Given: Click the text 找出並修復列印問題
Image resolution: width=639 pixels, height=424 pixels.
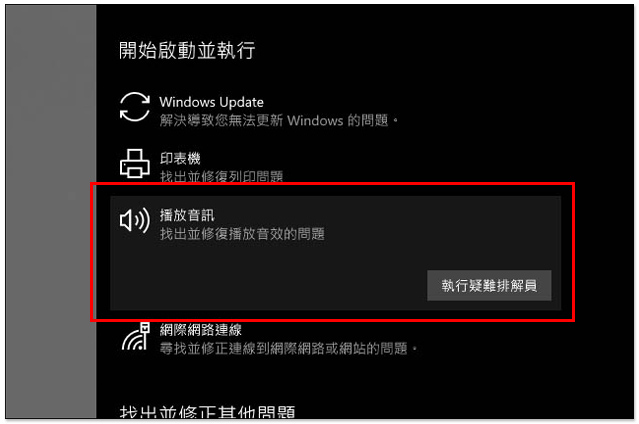Looking at the screenshot, I should coord(221,176).
